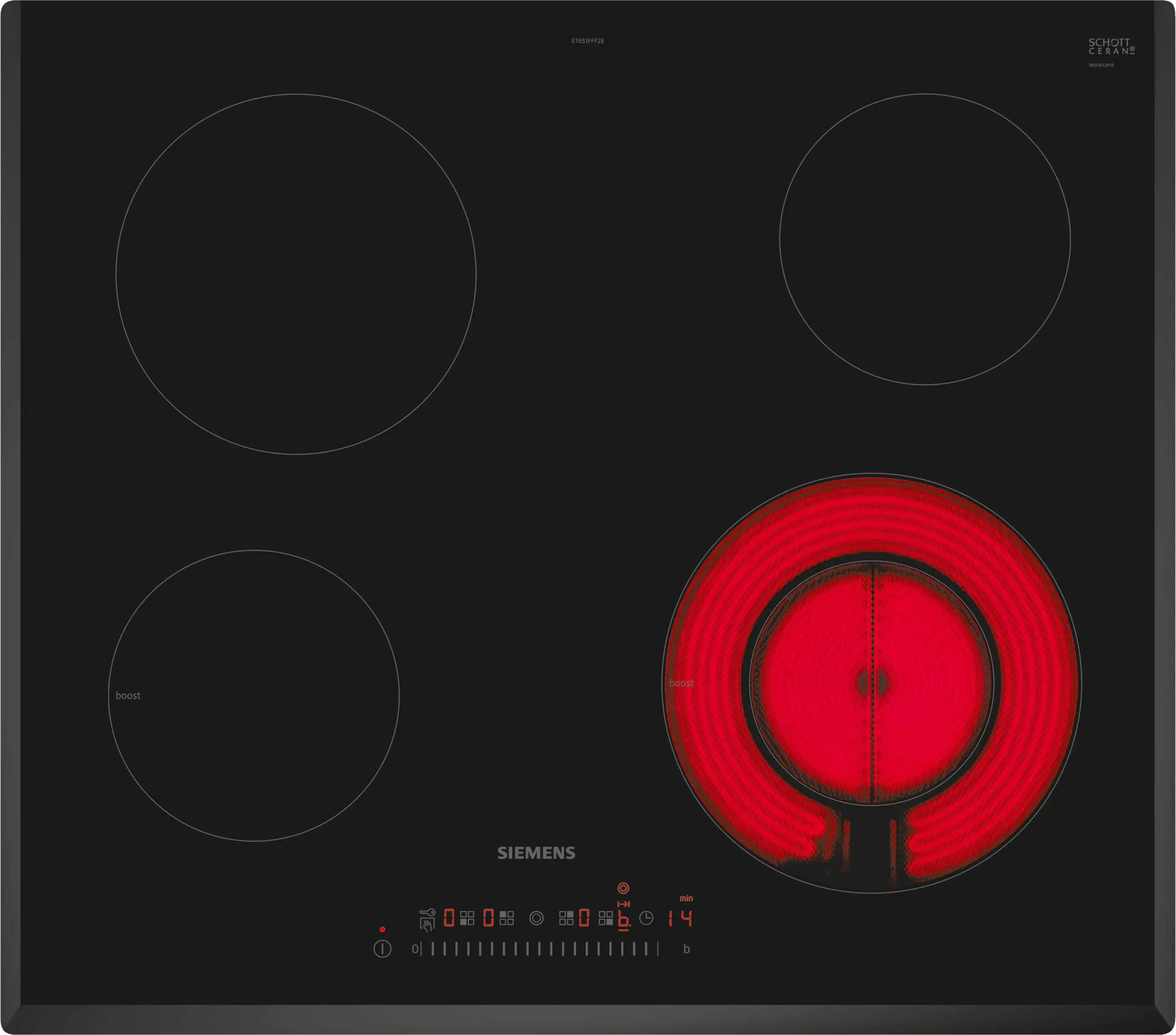Tap the dual-ring zone extension symbol
The image size is (1176, 1035).
(536, 918)
